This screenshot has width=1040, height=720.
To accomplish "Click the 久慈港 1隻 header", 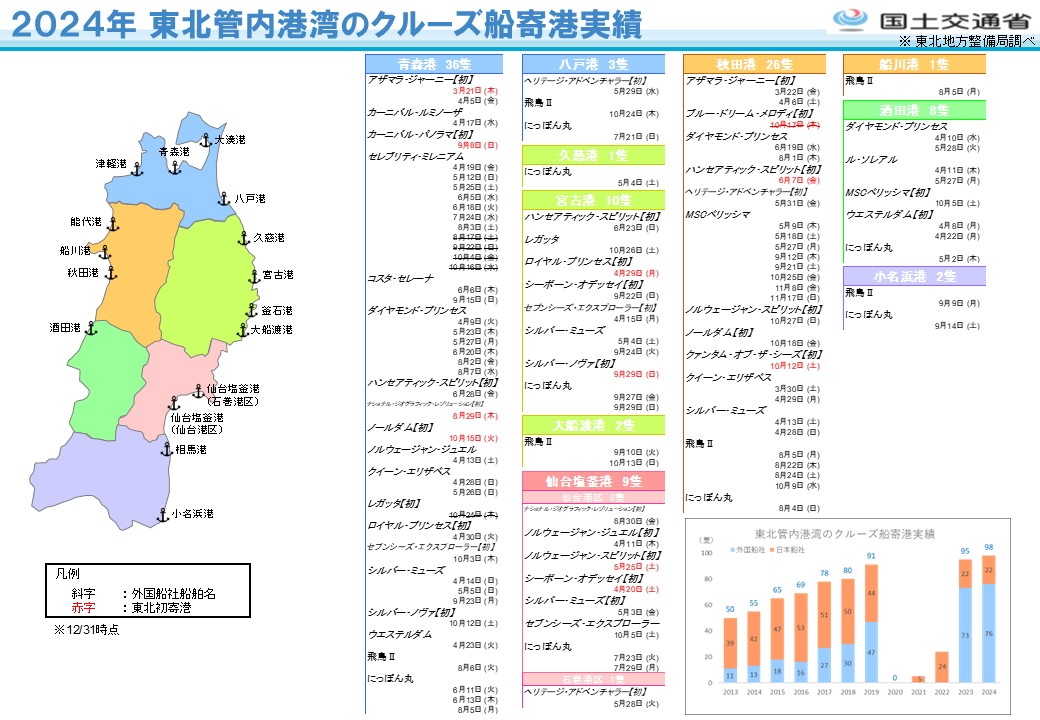I will [x=593, y=155].
